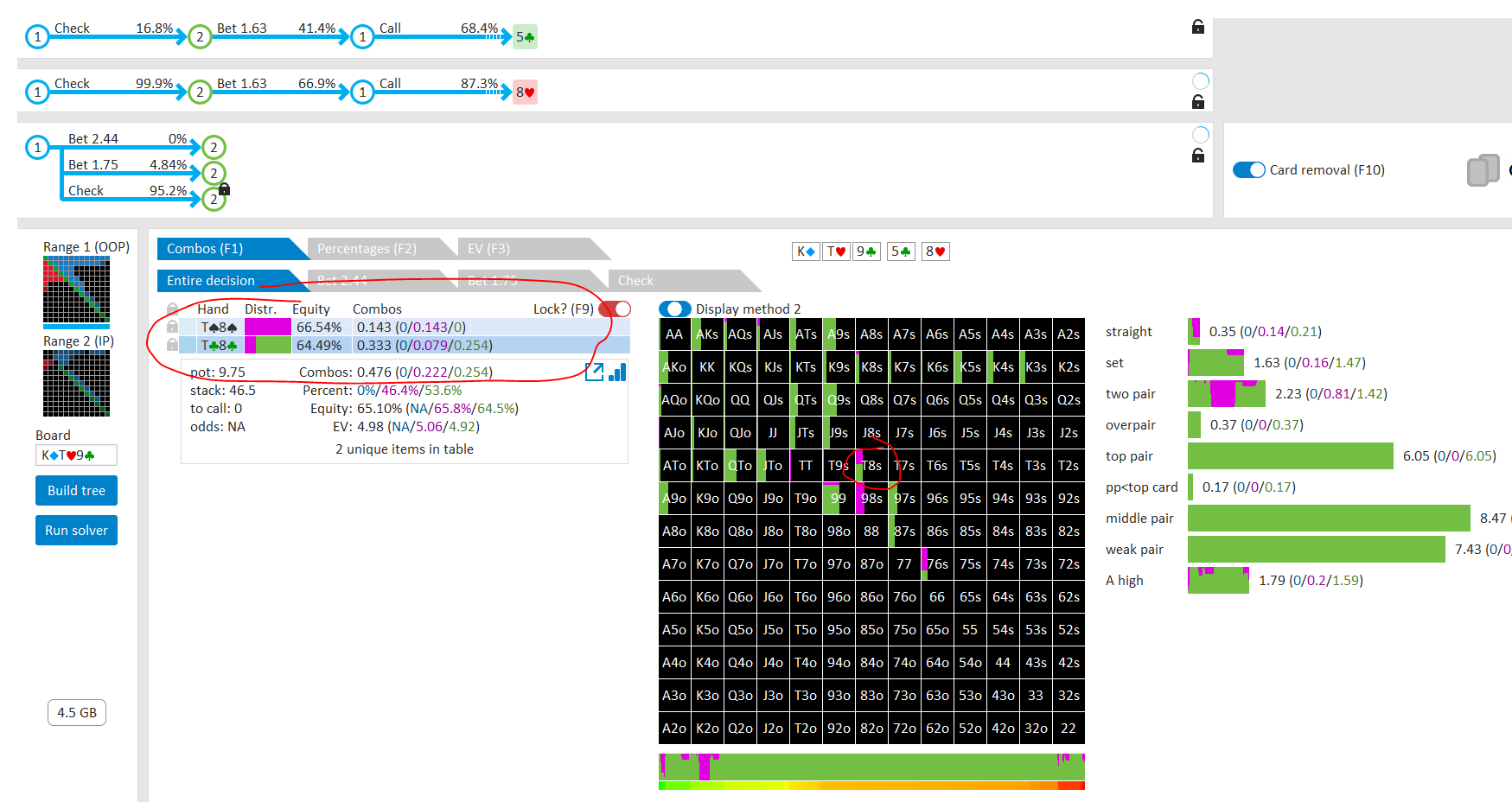Viewport: 1512px width, 802px height.
Task: Click the two pair category bar
Action: (1227, 394)
